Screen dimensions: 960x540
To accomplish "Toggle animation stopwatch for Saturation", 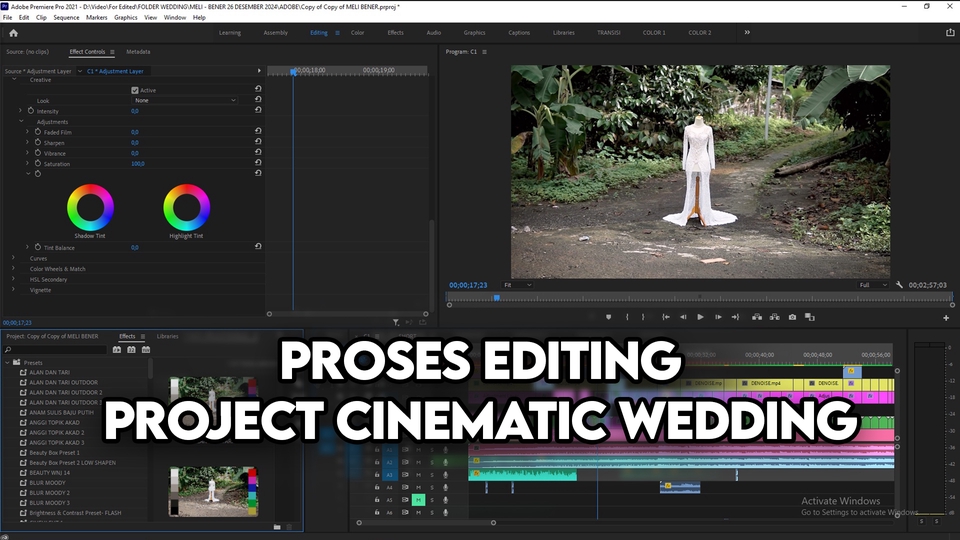I will point(38,163).
